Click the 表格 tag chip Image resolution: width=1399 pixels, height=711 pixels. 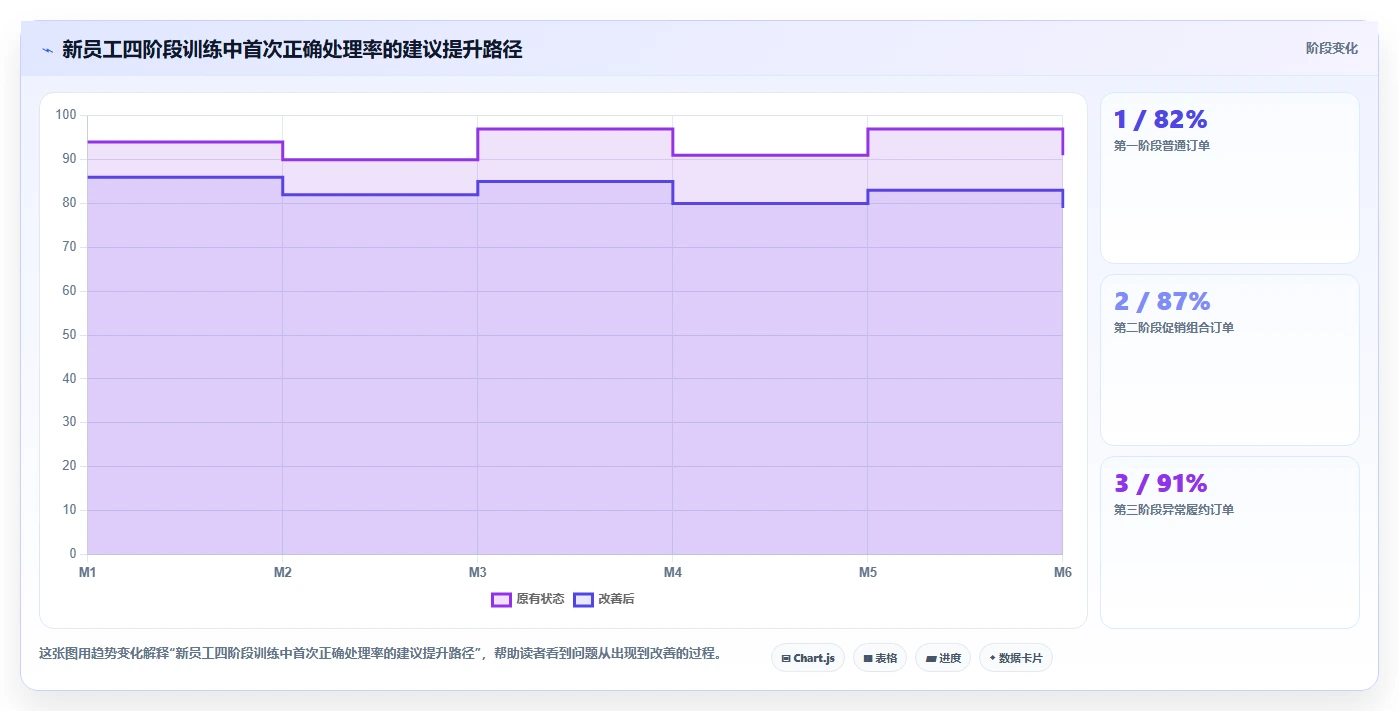click(x=880, y=658)
